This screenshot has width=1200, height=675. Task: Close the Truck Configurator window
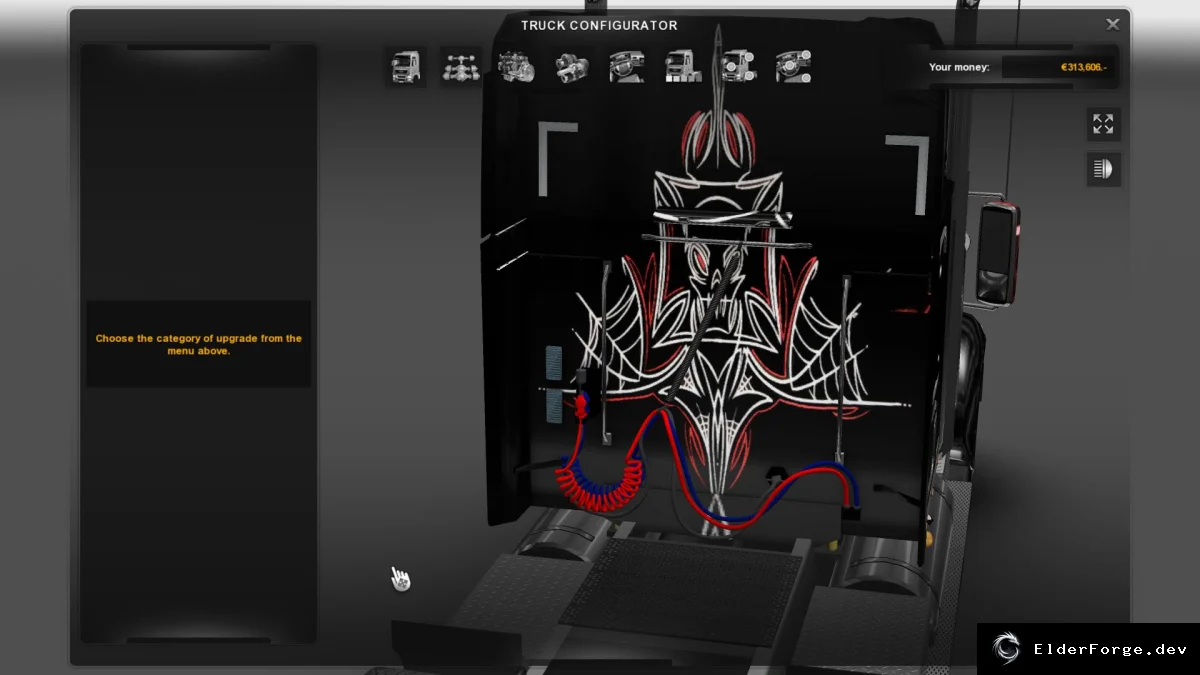[x=1112, y=24]
